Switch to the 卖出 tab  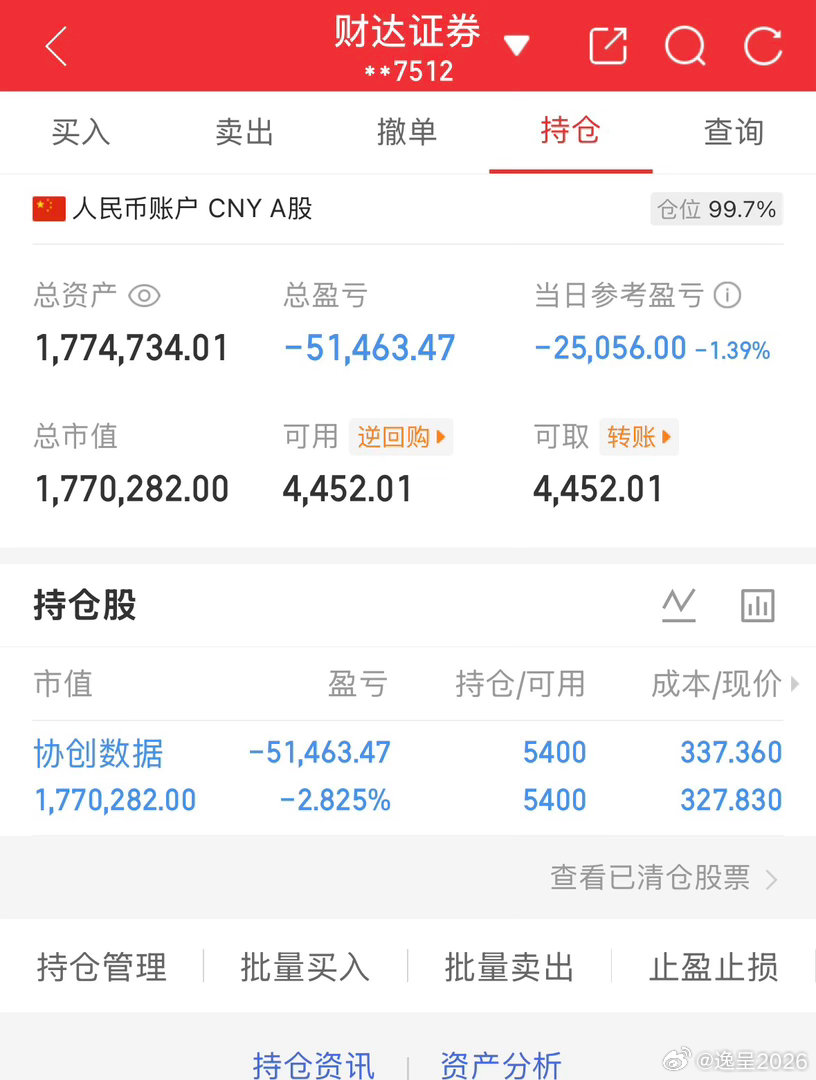point(244,132)
